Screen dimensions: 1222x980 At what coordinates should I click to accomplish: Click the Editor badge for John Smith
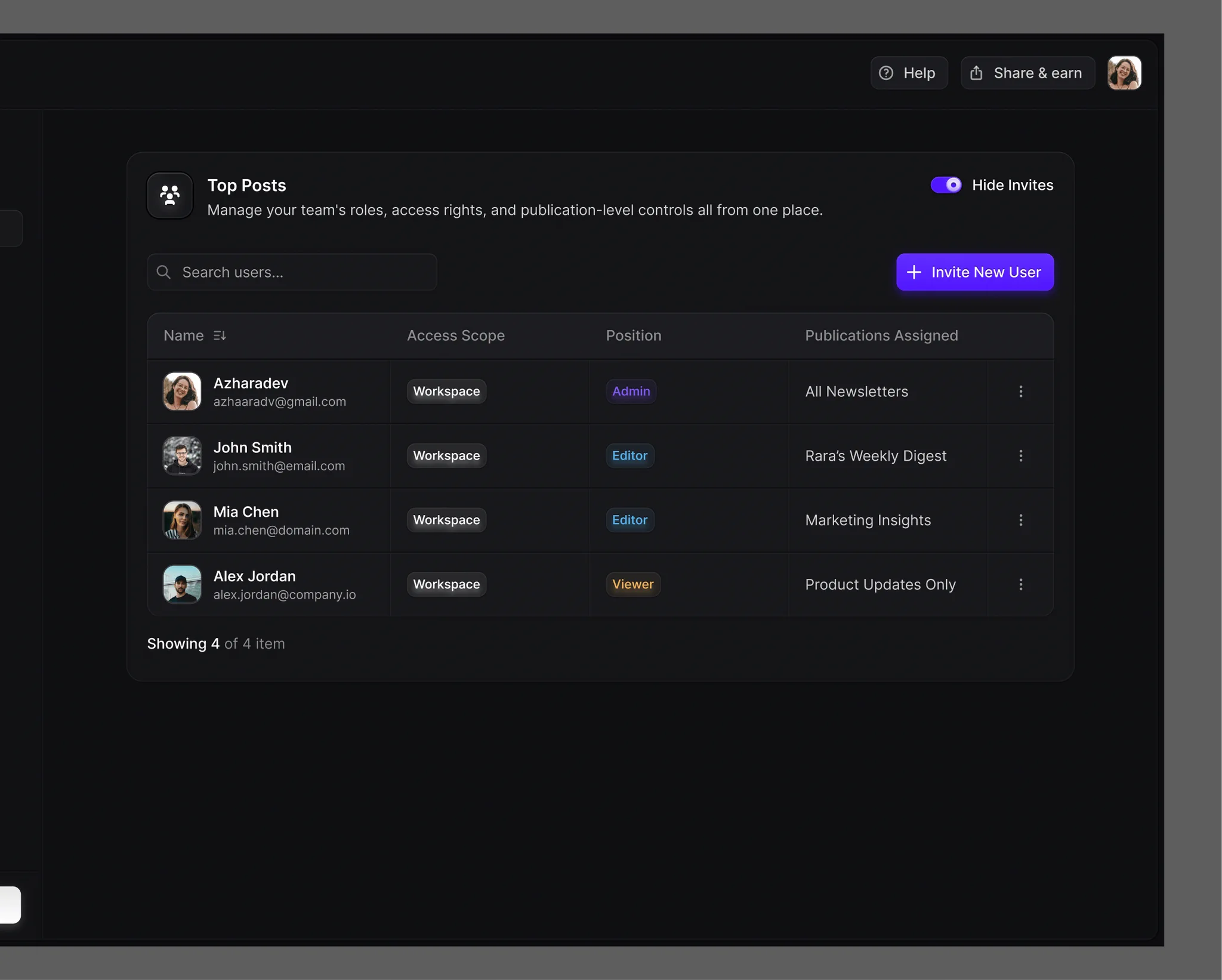click(630, 456)
